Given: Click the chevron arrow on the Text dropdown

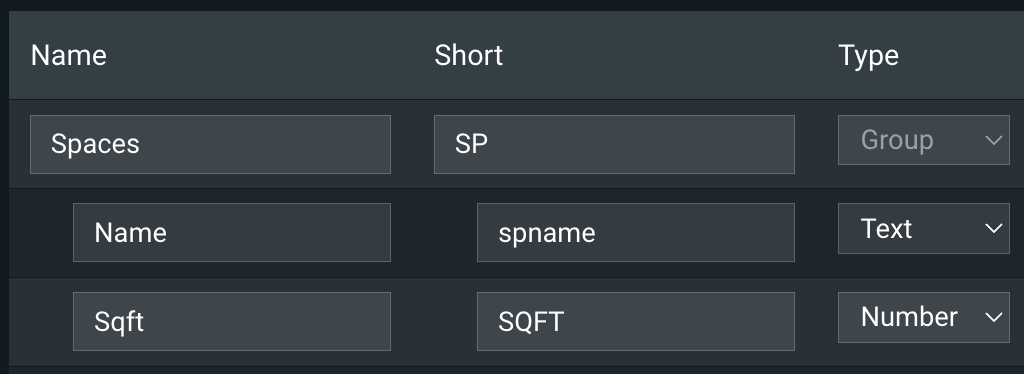Looking at the screenshot, I should click(x=993, y=228).
